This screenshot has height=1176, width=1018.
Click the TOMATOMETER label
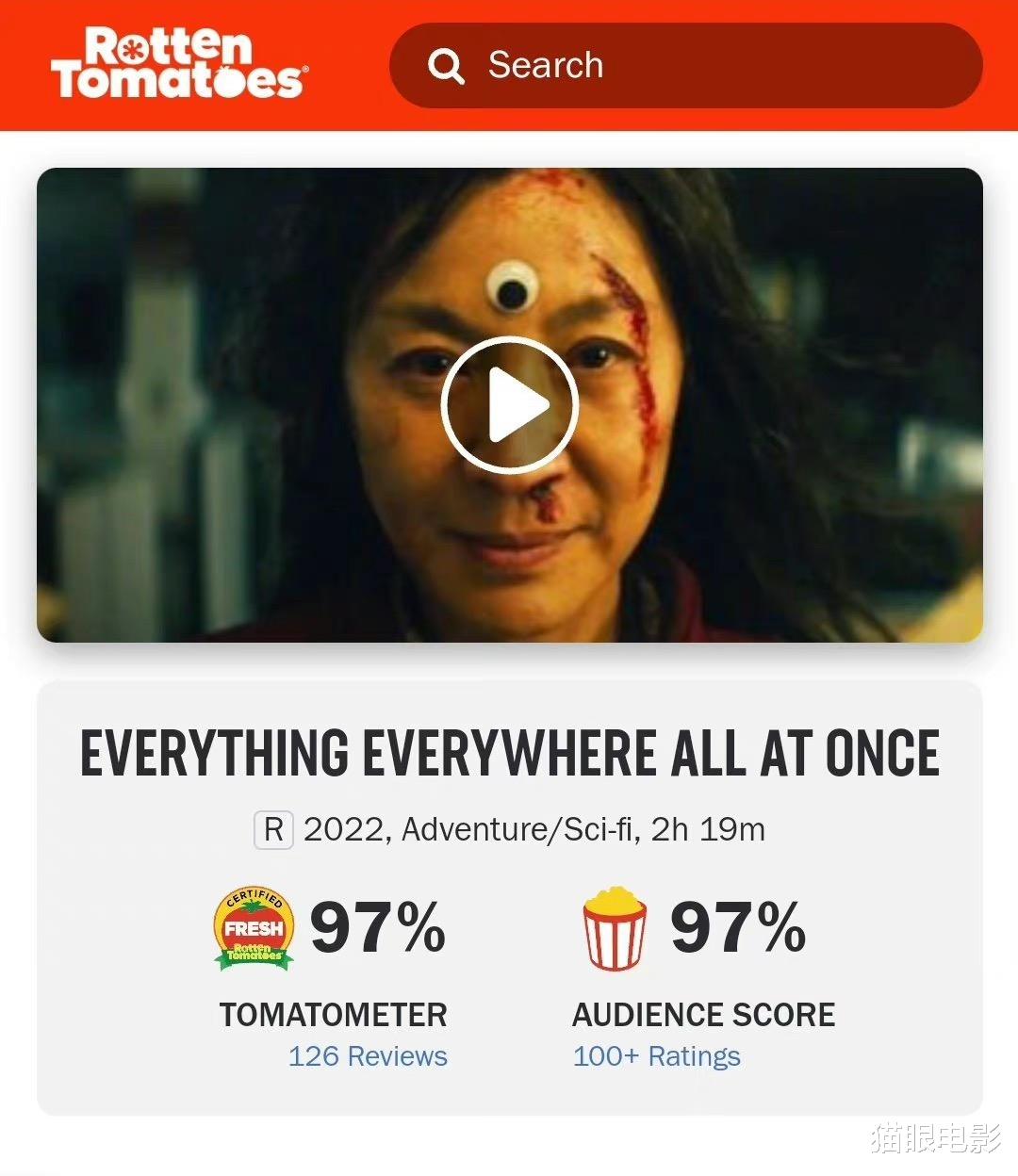[x=334, y=1015]
